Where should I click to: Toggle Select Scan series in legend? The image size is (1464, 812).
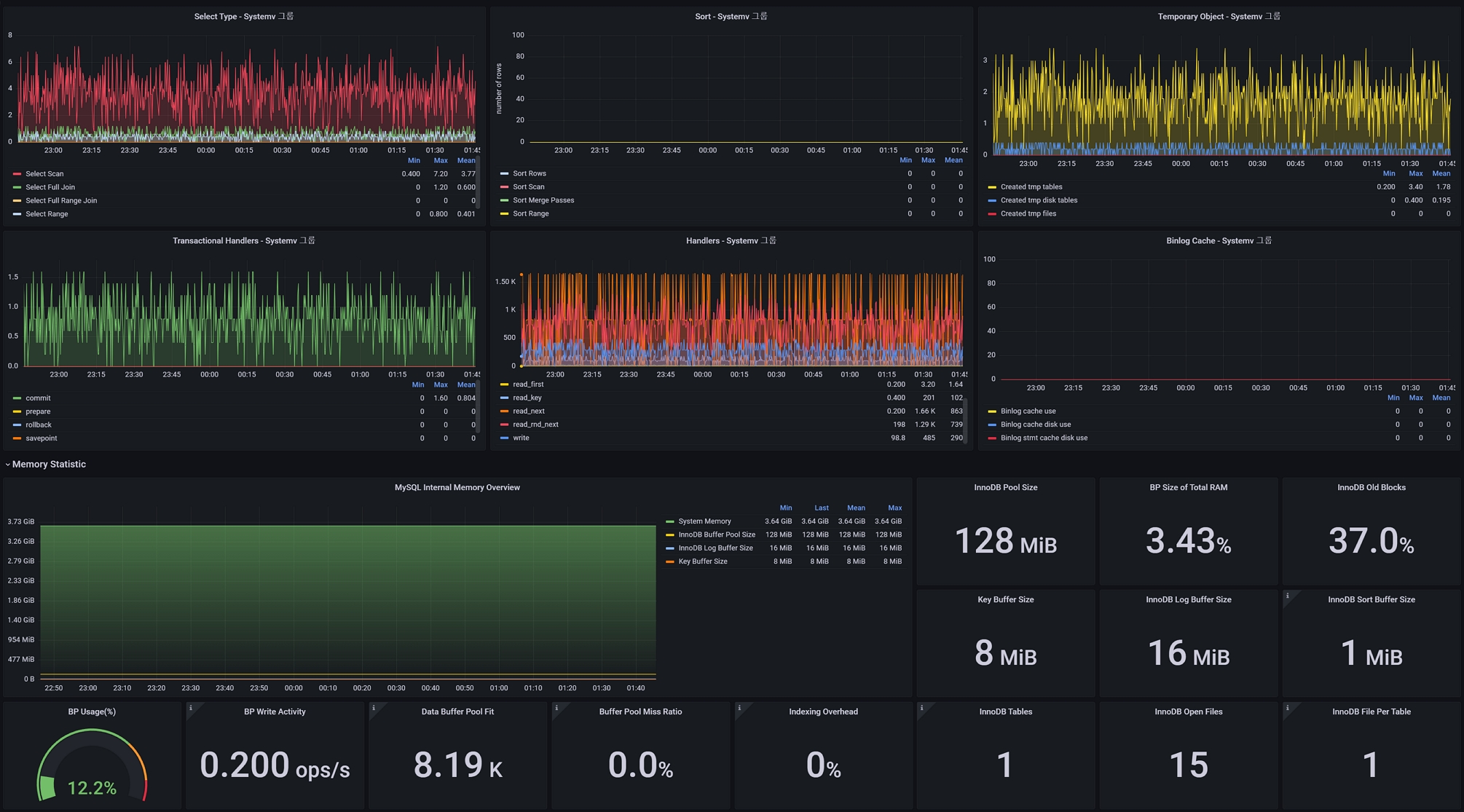tap(44, 174)
